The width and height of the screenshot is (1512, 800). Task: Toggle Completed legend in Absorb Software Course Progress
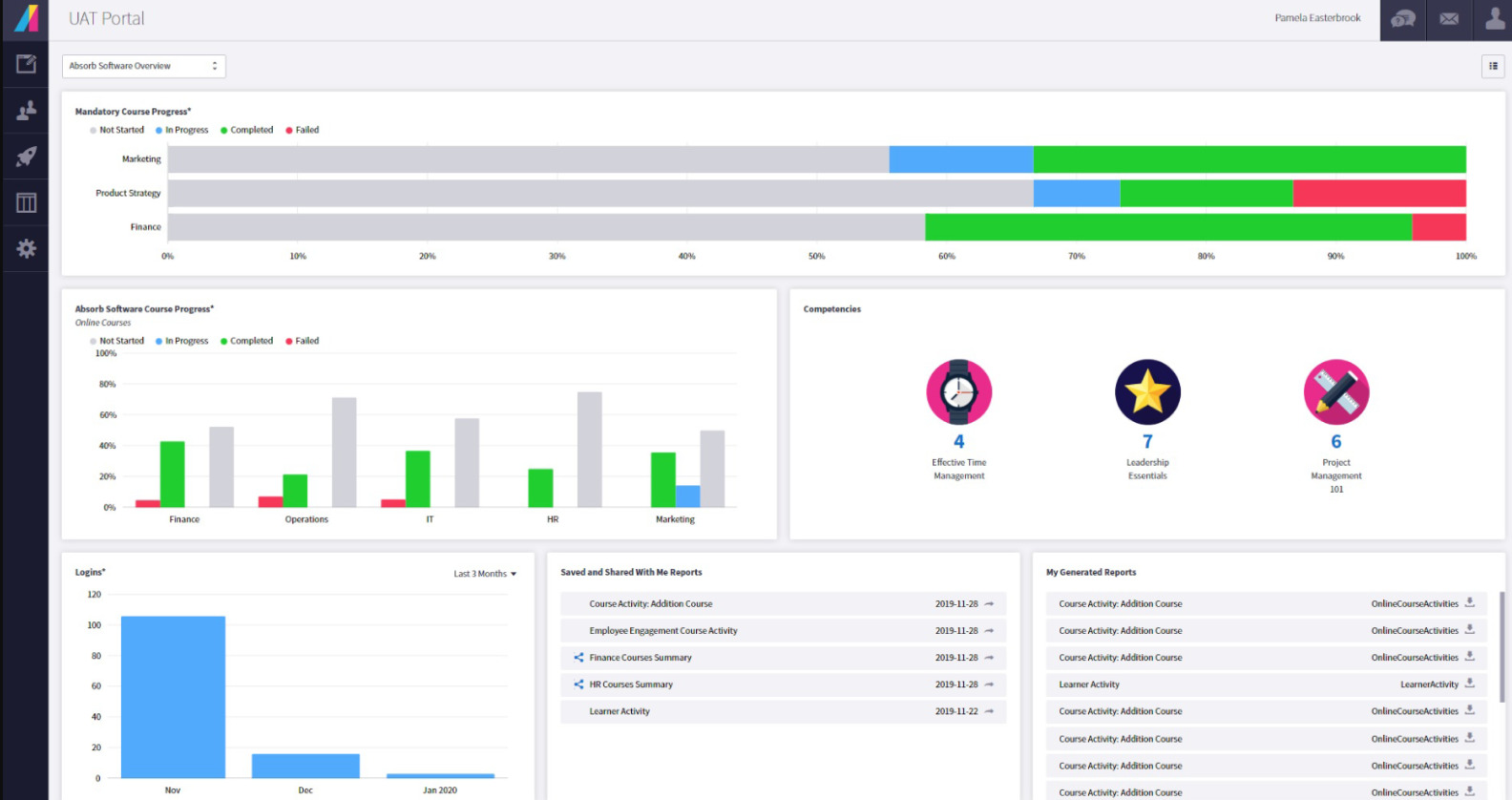click(x=251, y=341)
